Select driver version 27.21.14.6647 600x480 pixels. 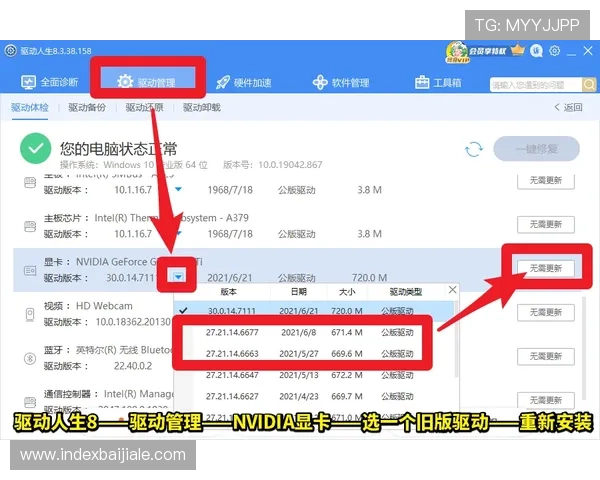pyautogui.click(x=314, y=375)
